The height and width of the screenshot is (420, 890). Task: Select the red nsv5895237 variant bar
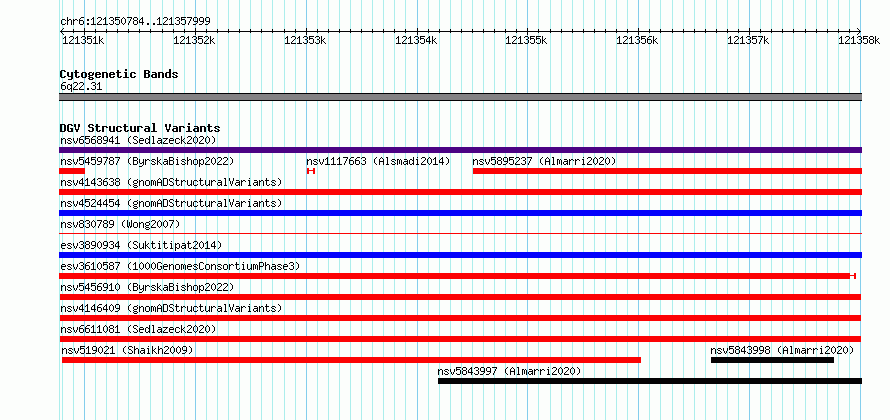[x=667, y=171]
